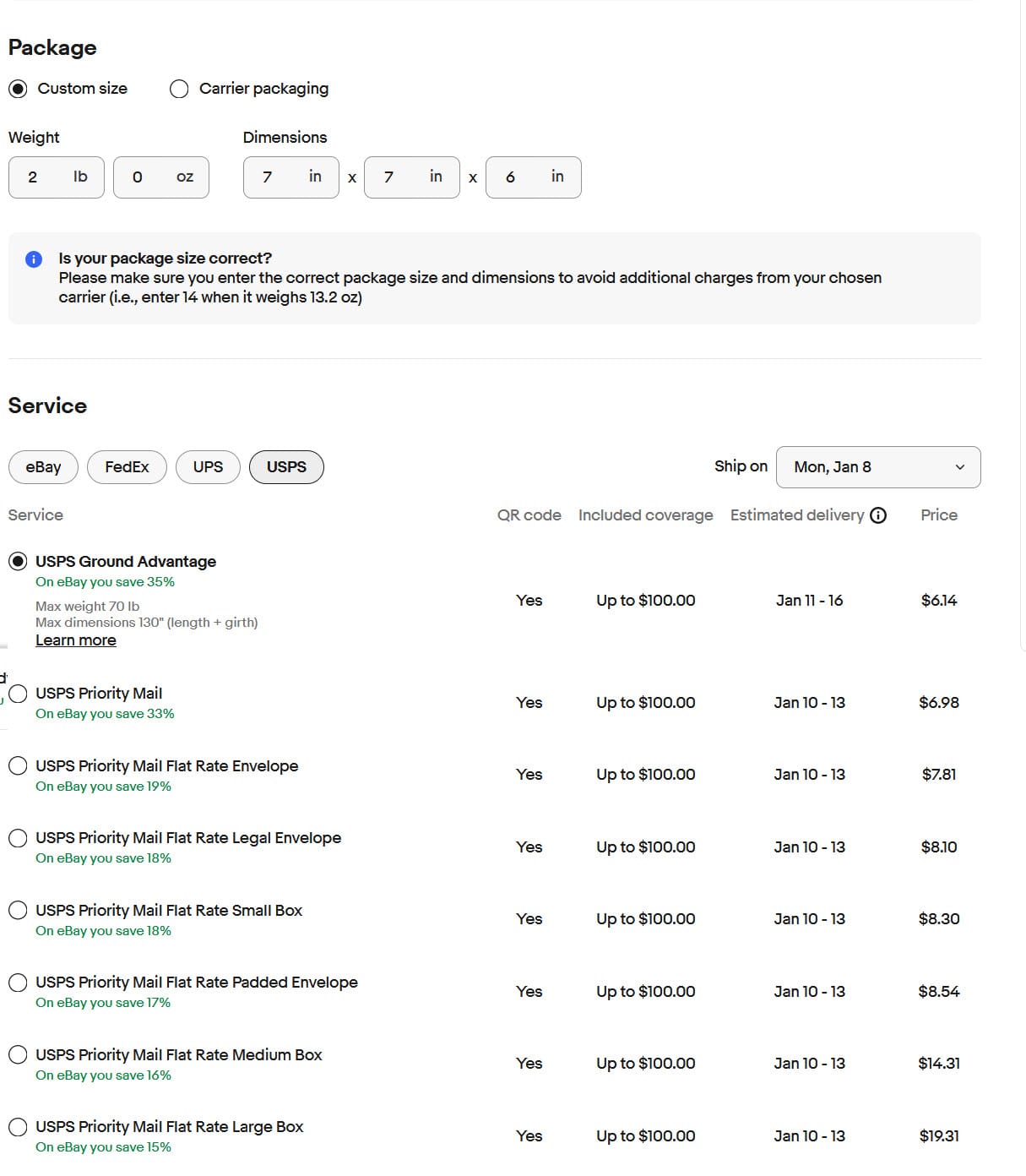Choose Priority Mail Flat Rate Large Box

click(18, 1127)
